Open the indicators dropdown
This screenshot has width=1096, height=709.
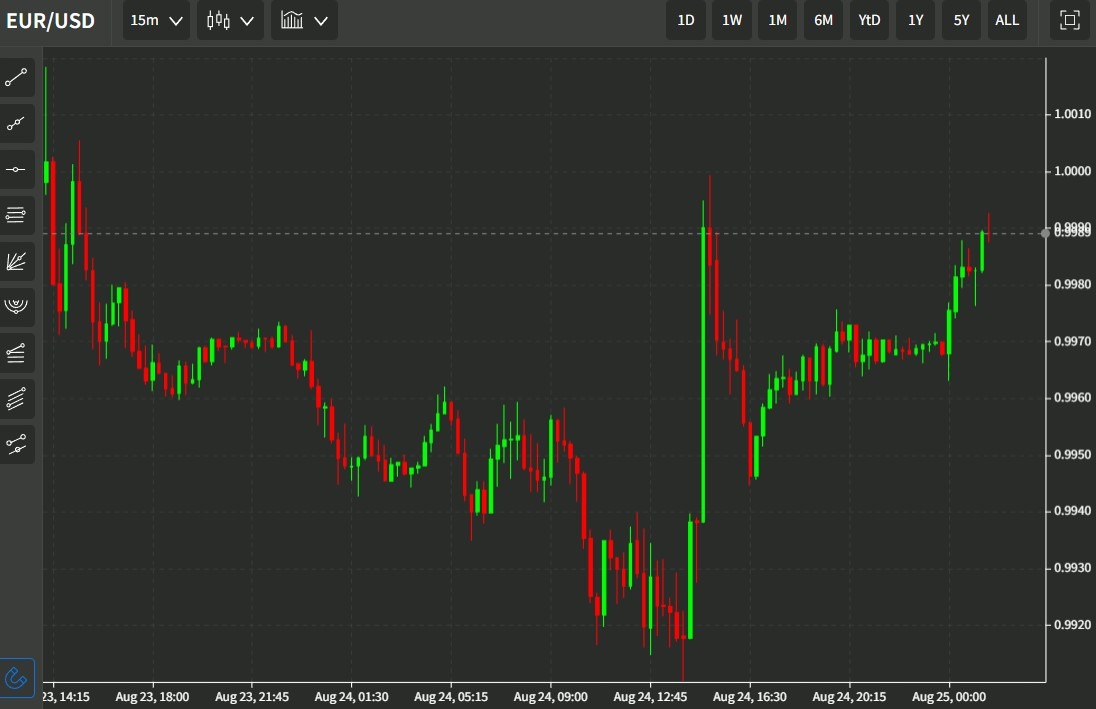[x=303, y=20]
